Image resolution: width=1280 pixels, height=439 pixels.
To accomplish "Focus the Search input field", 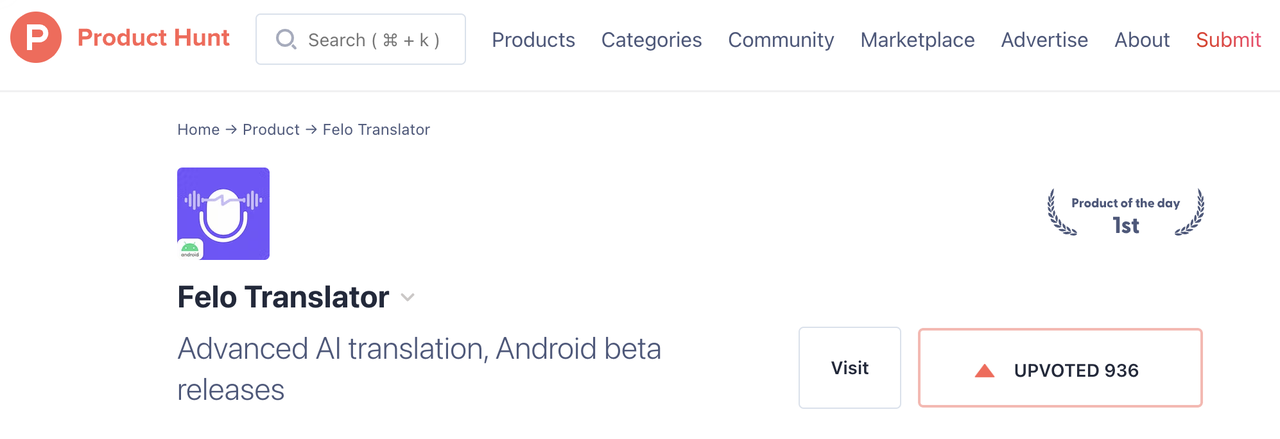I will click(x=374, y=40).
